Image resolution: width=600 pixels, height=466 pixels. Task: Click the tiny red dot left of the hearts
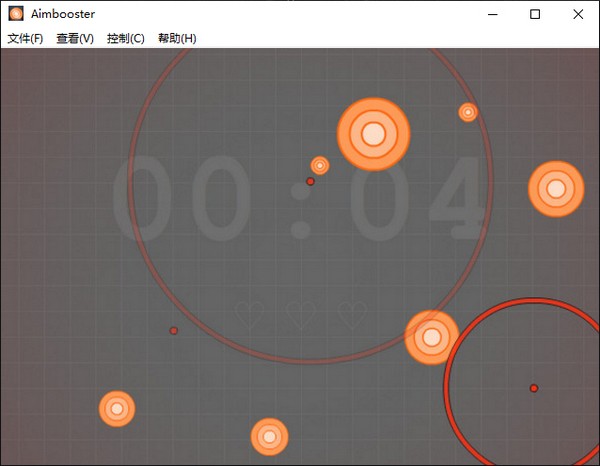pos(173,330)
